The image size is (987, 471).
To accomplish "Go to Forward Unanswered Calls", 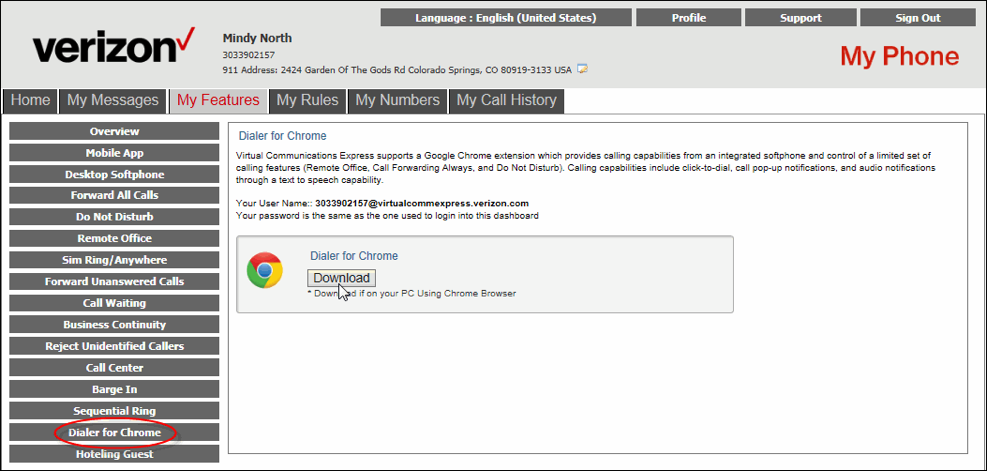I will [114, 281].
